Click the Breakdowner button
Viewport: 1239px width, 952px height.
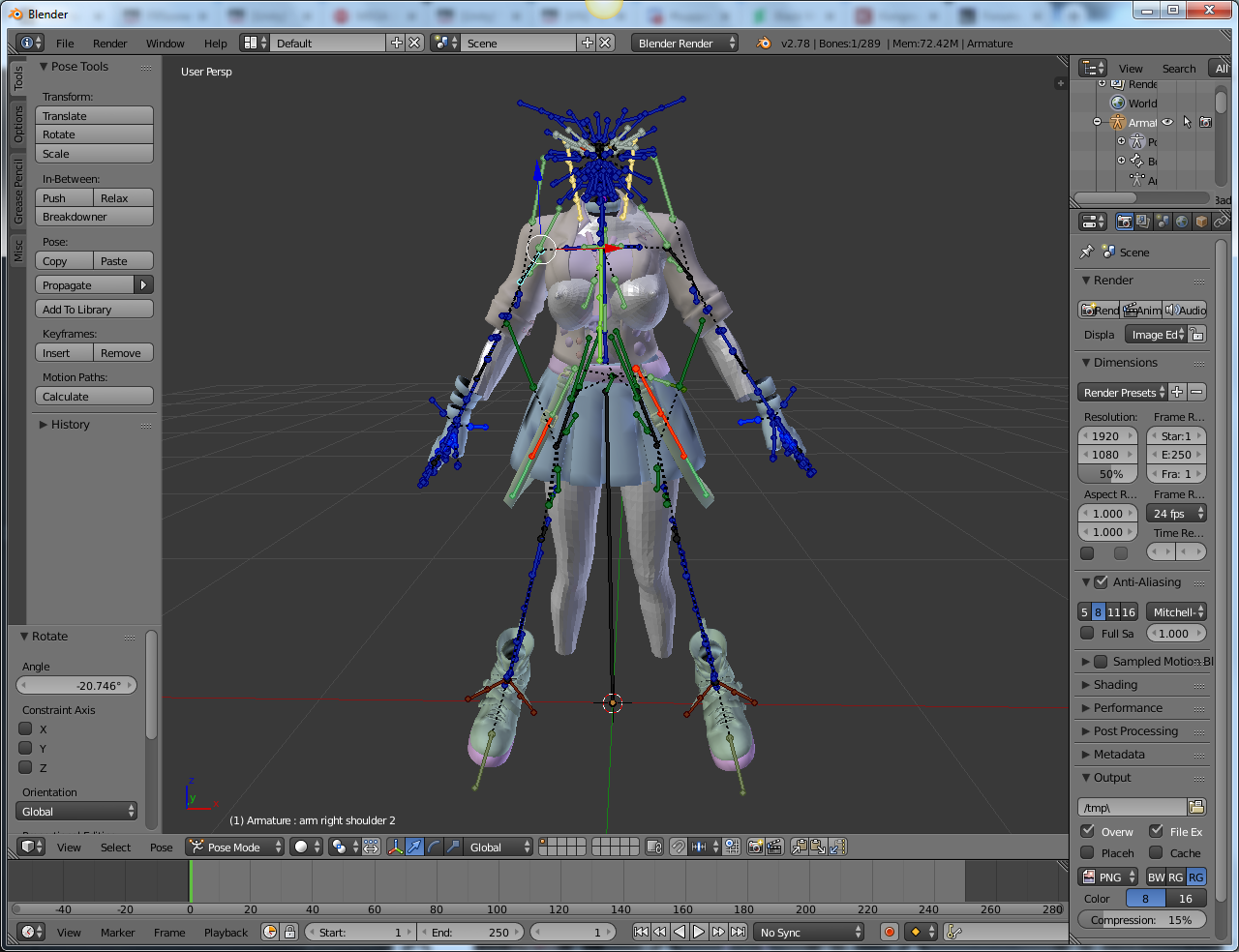[95, 217]
